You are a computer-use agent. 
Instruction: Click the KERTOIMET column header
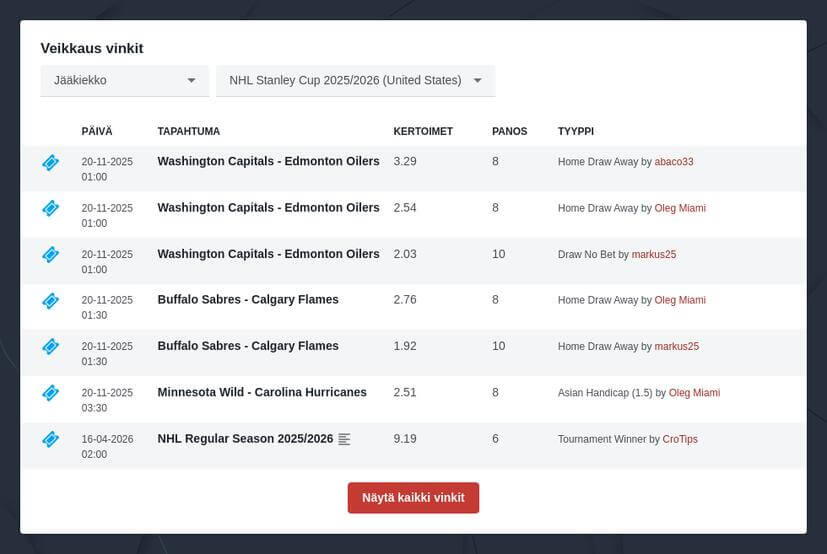423,131
